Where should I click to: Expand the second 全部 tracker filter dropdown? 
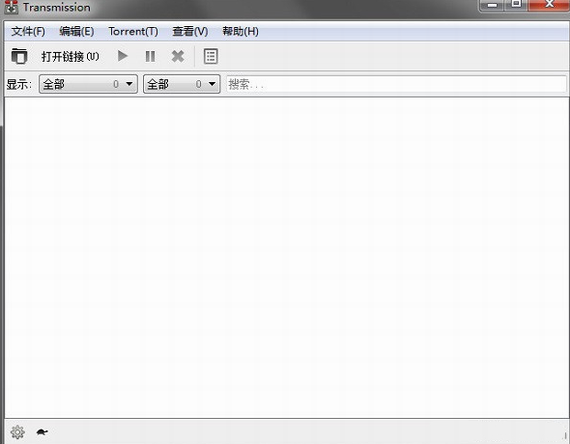tap(182, 84)
